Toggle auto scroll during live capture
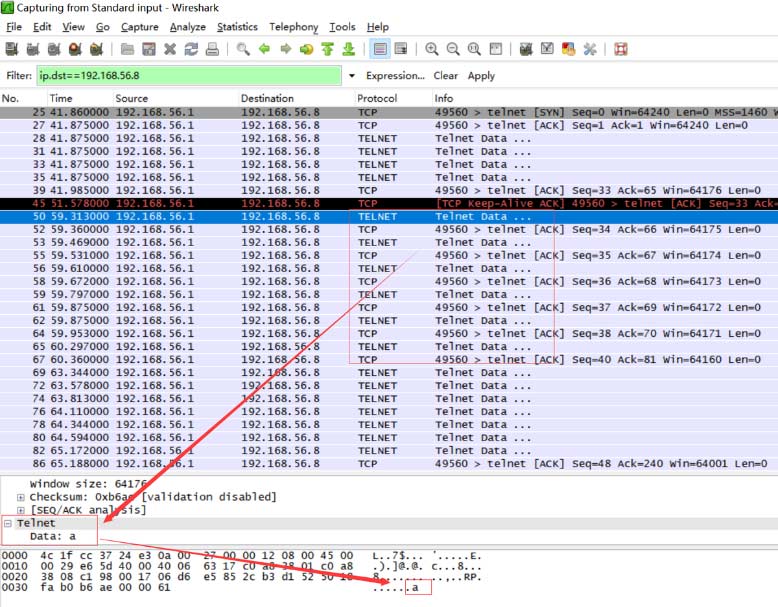This screenshot has height=607, width=778. 401,49
